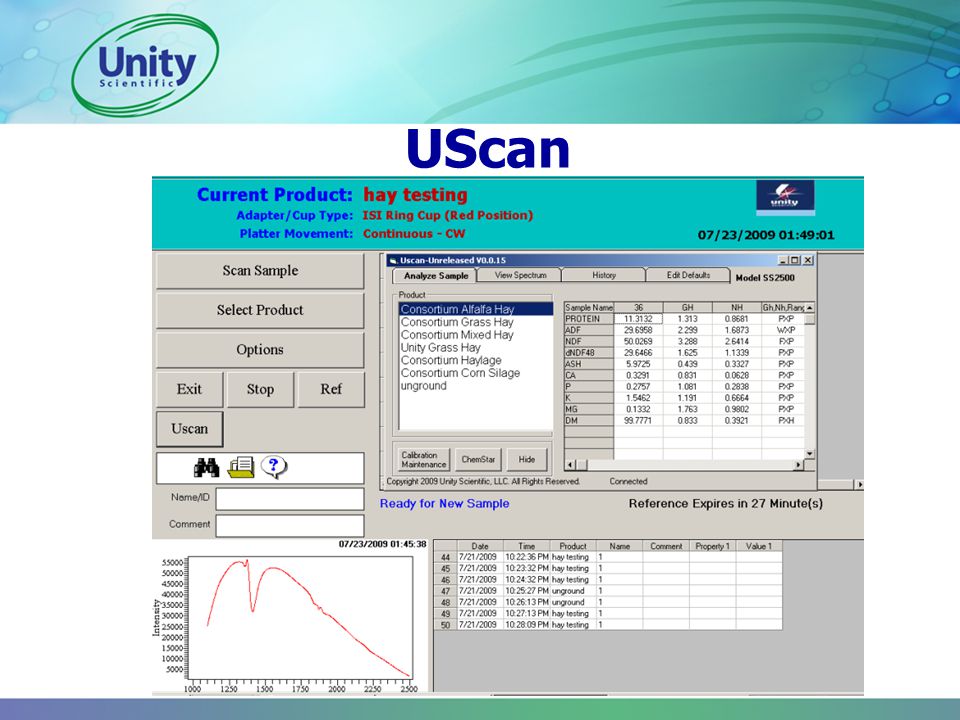Image resolution: width=960 pixels, height=720 pixels.
Task: Select the unground product
Action: pos(476,386)
